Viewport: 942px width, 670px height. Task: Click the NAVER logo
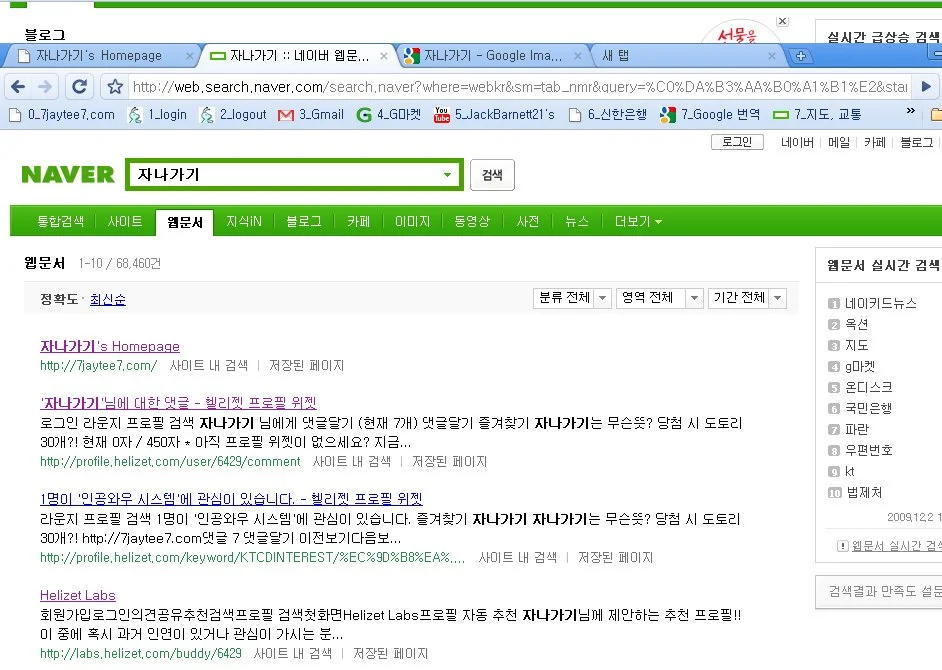pyautogui.click(x=68, y=174)
